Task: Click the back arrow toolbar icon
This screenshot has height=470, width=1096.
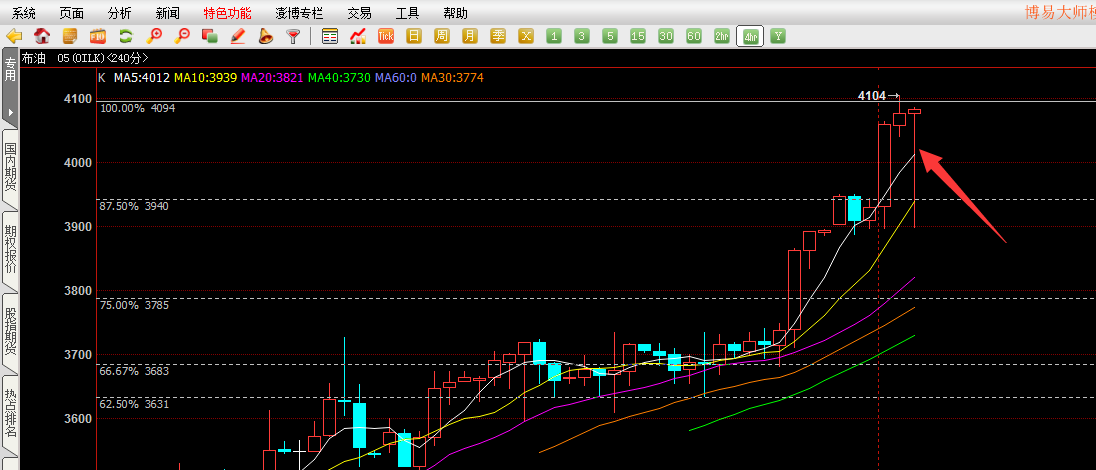Action: tap(14, 36)
